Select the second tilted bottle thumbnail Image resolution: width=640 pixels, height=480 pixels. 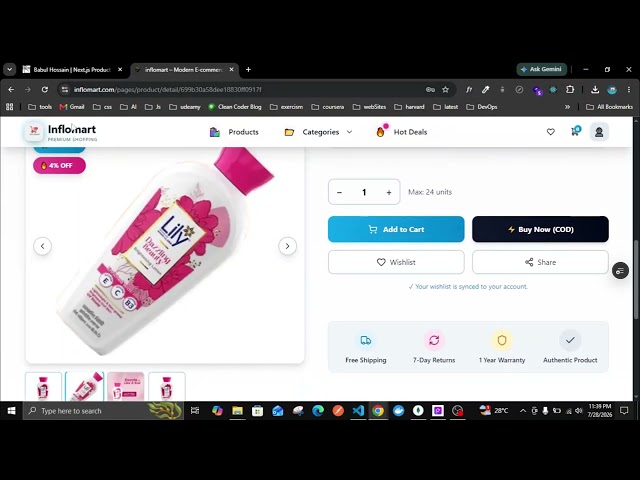[84, 387]
